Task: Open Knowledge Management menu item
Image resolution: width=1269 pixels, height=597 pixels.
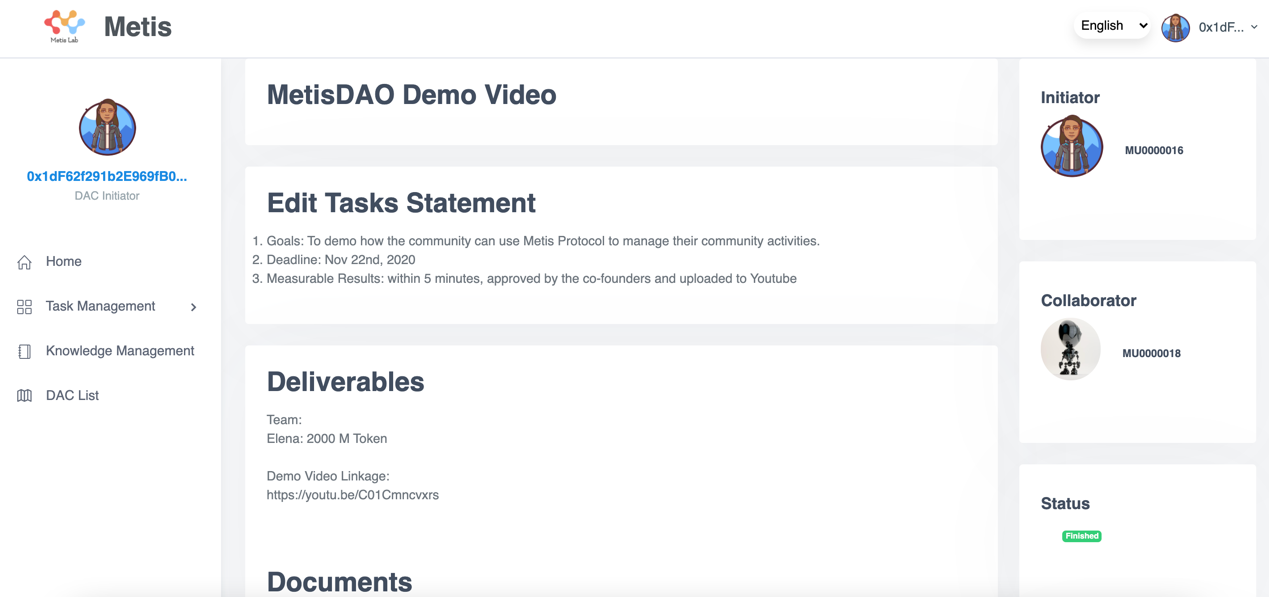Action: [x=120, y=351]
